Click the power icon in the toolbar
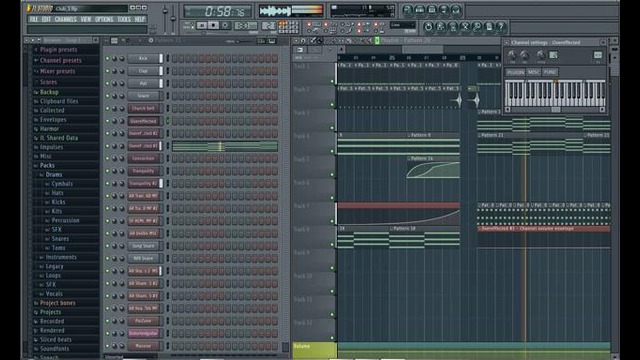This screenshot has width=640, height=360. pos(428,27)
